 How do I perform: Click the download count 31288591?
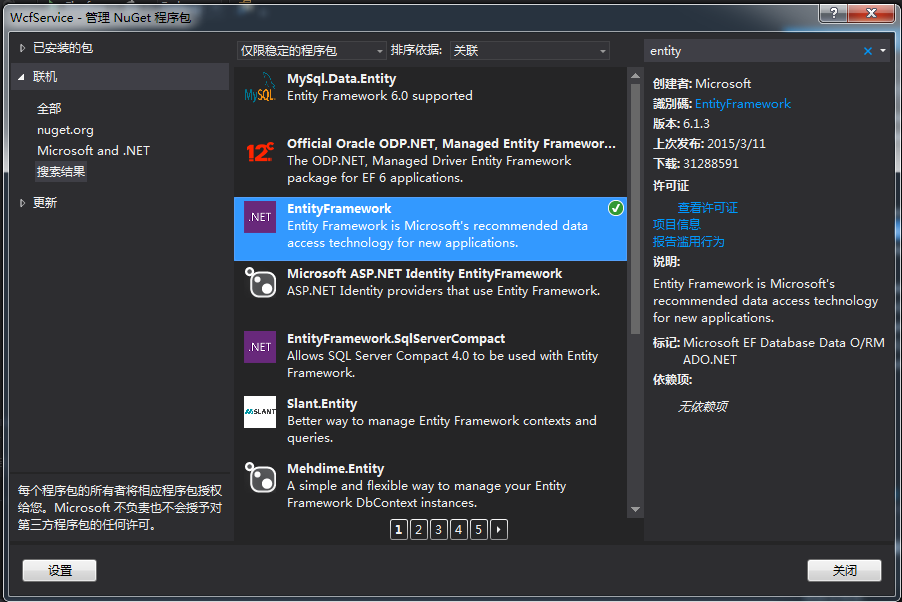(710, 164)
